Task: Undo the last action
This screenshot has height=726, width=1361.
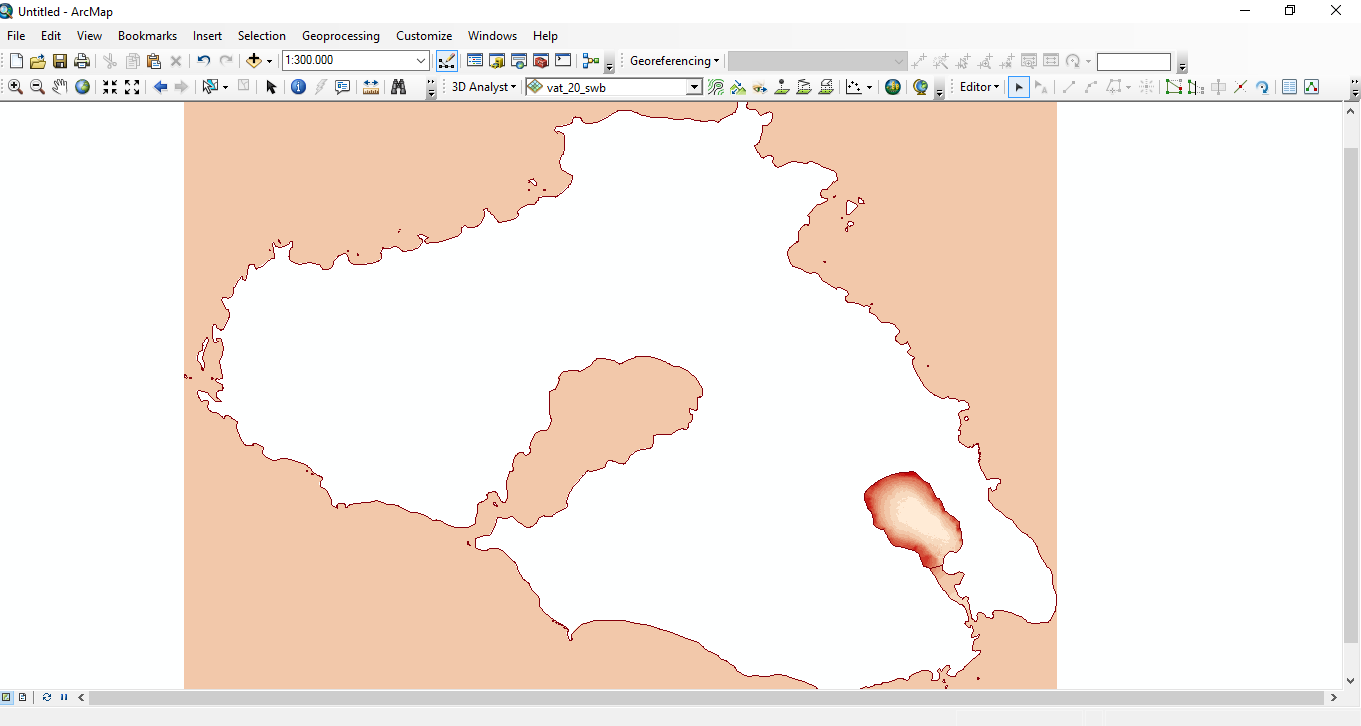Action: click(x=203, y=61)
